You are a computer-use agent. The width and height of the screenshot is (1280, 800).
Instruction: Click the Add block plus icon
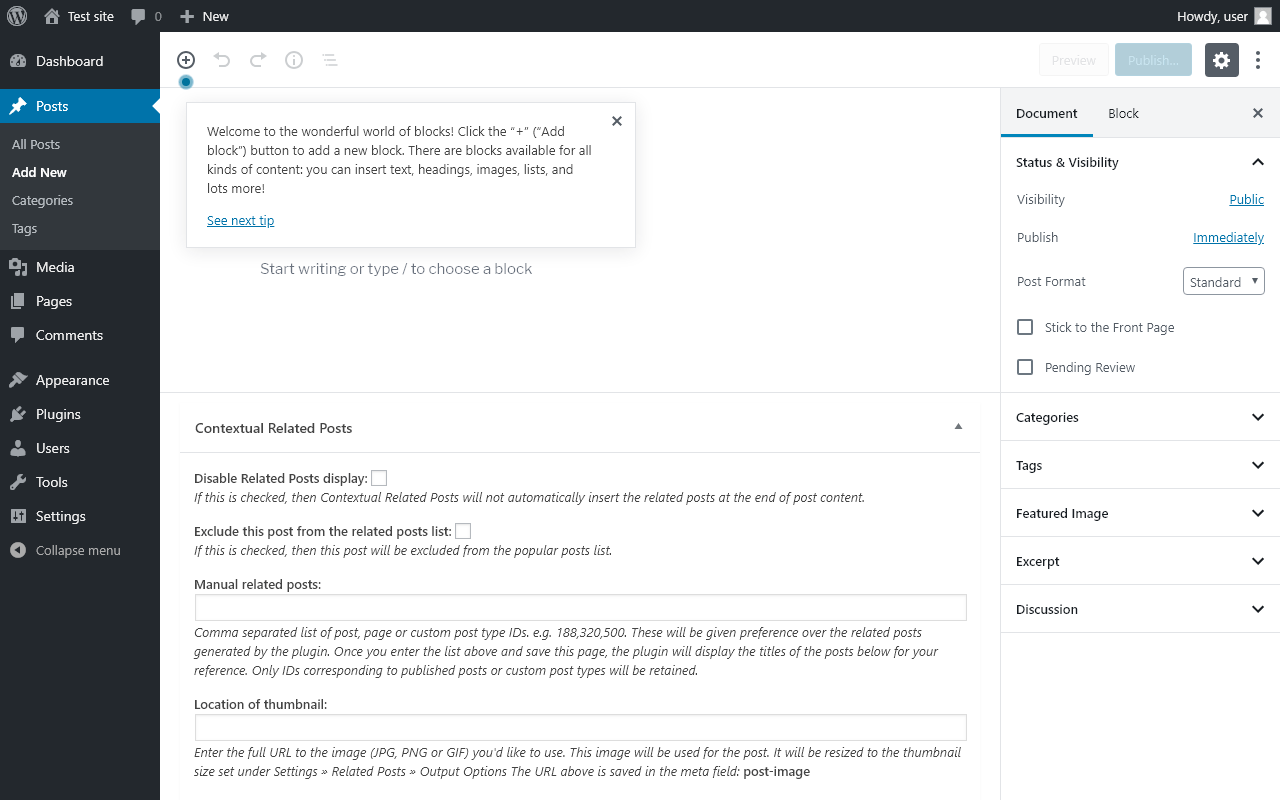[186, 60]
